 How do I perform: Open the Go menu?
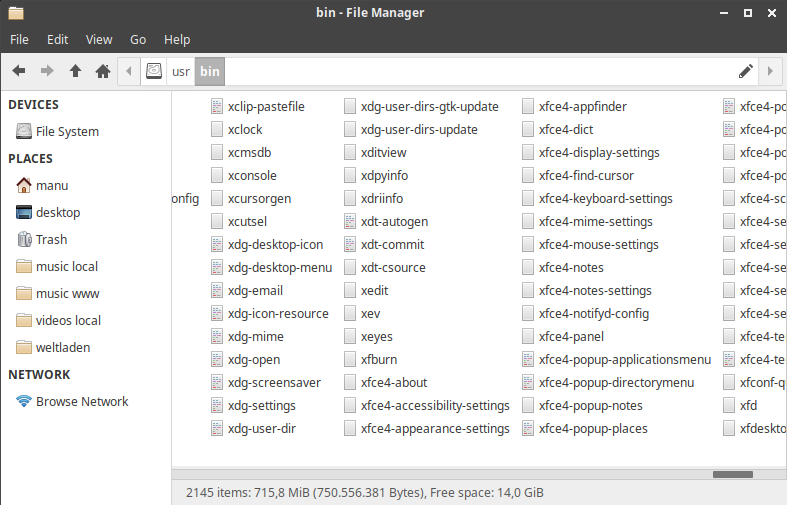[138, 40]
